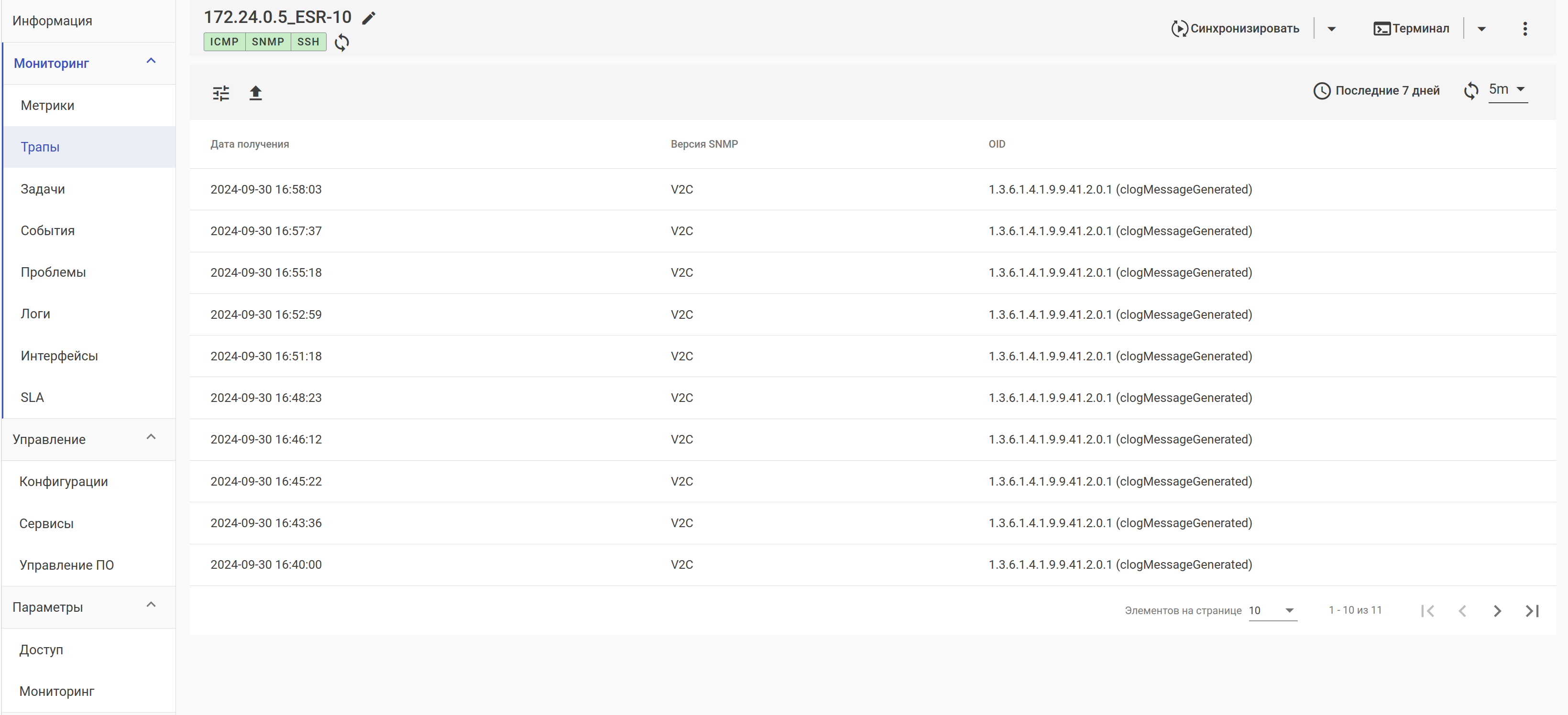Click the SNMP status badge
Viewport: 1568px width, 715px height.
[x=268, y=42]
